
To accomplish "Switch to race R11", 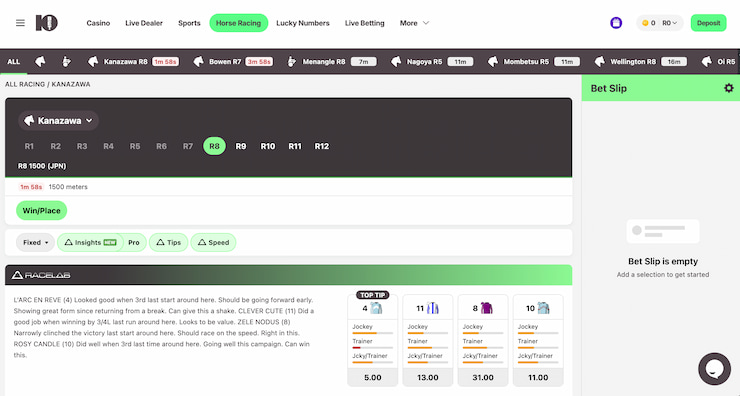I will [x=295, y=146].
